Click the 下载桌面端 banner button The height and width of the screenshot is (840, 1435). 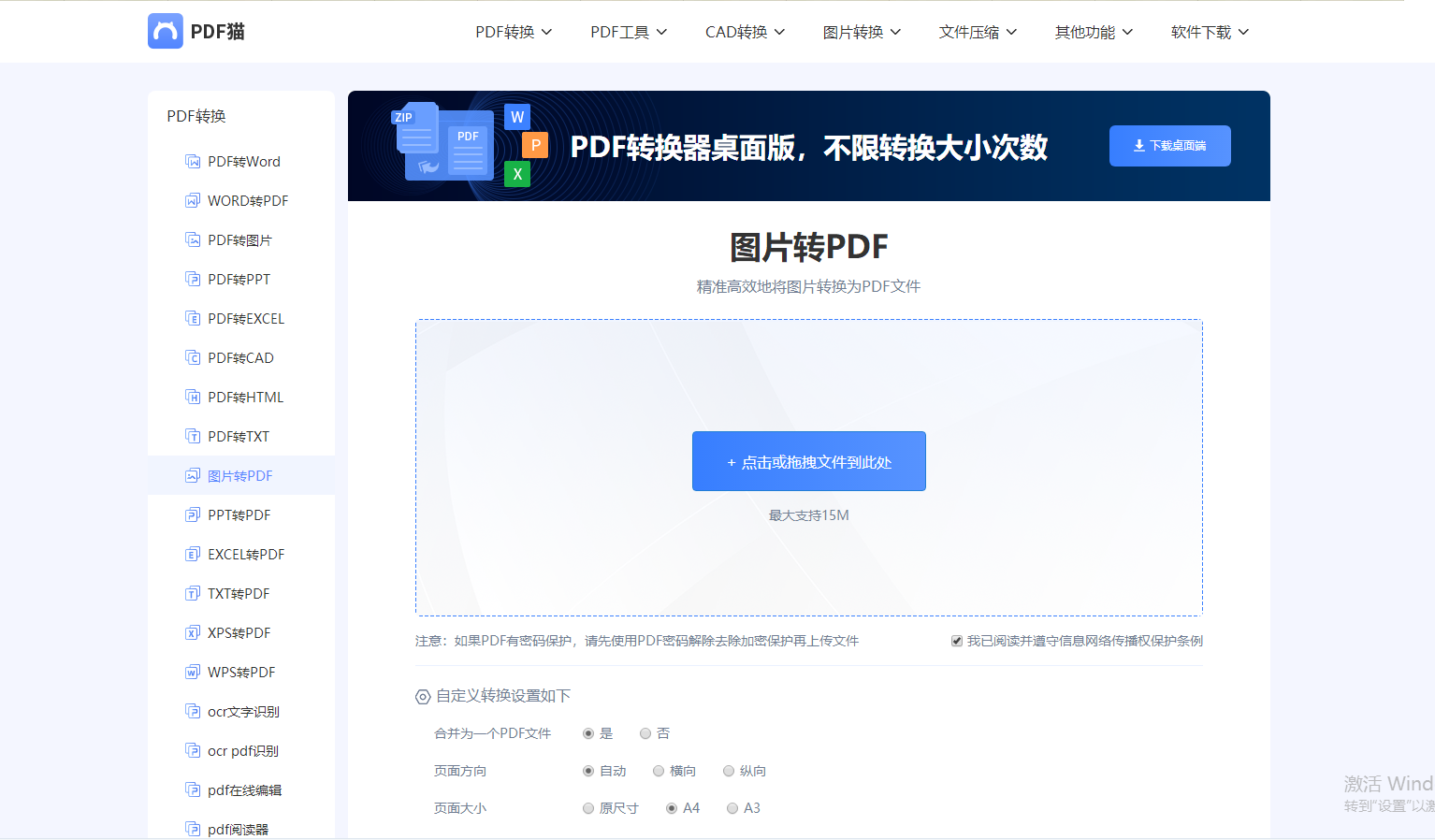[x=1169, y=146]
